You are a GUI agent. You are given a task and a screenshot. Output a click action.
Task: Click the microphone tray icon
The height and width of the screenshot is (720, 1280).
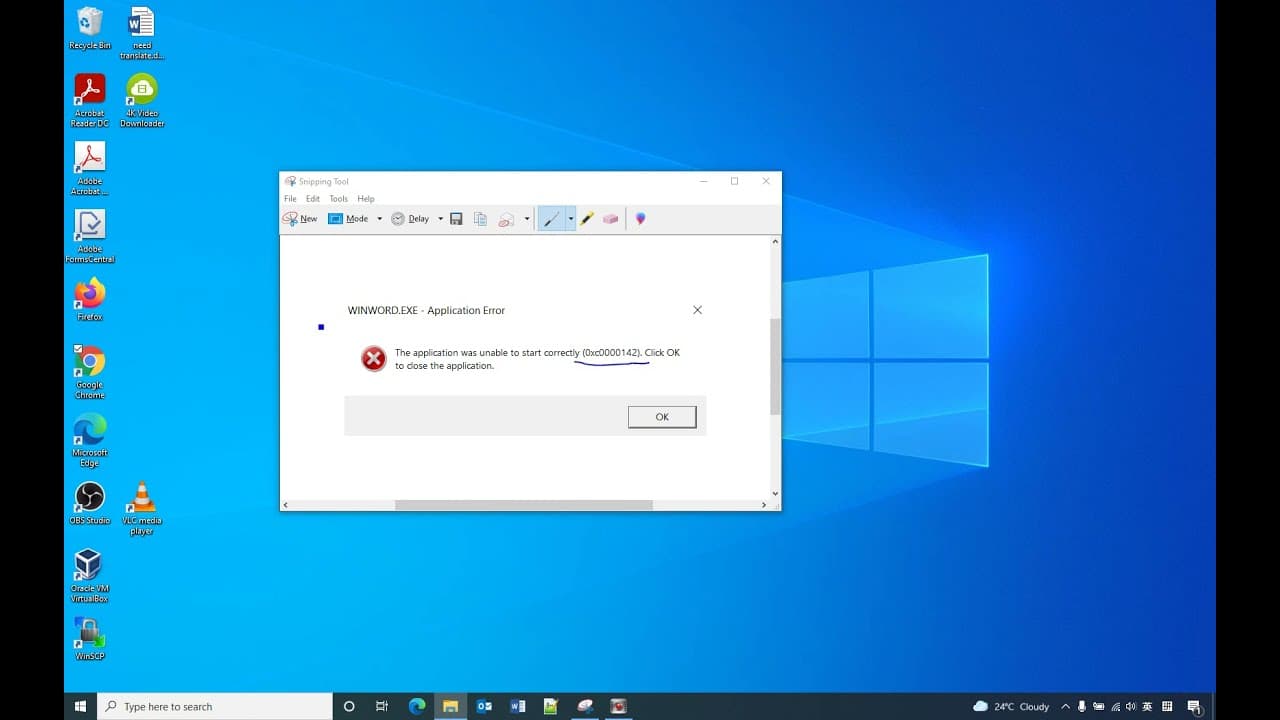pos(1082,706)
